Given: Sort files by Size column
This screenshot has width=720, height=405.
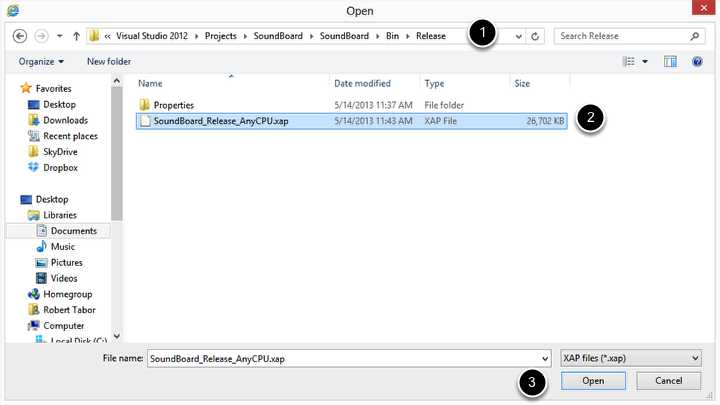Looking at the screenshot, I should tap(522, 84).
